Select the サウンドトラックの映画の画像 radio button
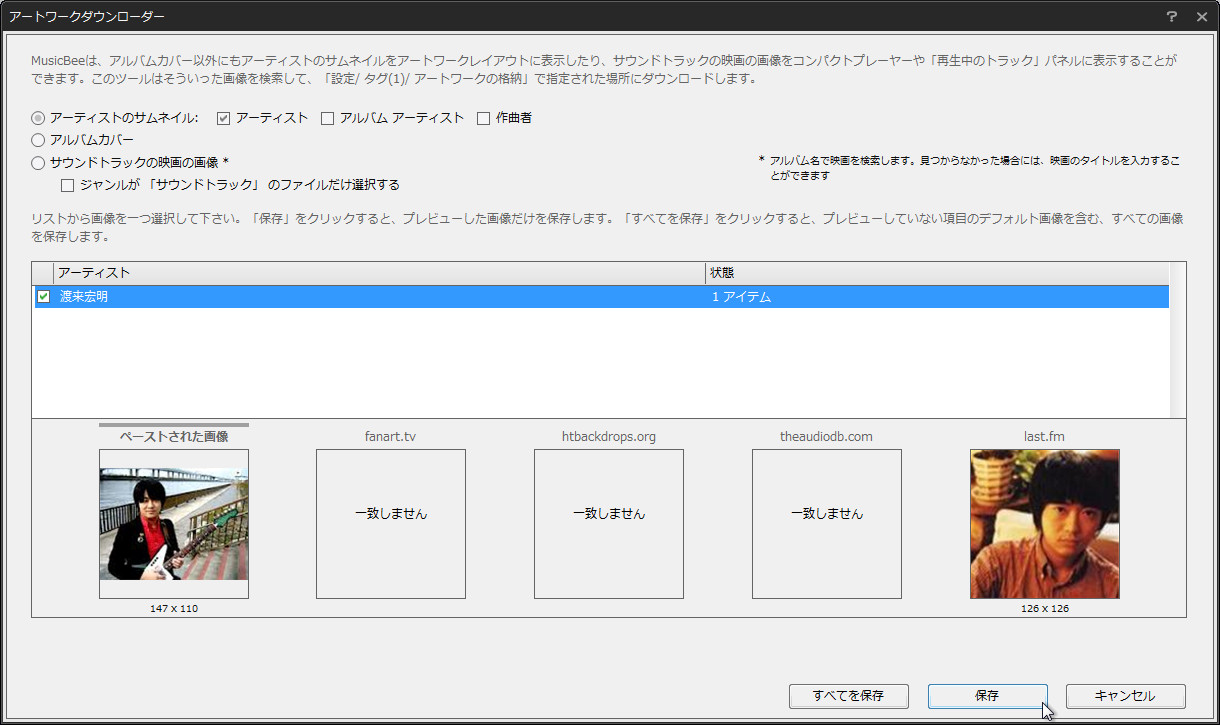 37,162
